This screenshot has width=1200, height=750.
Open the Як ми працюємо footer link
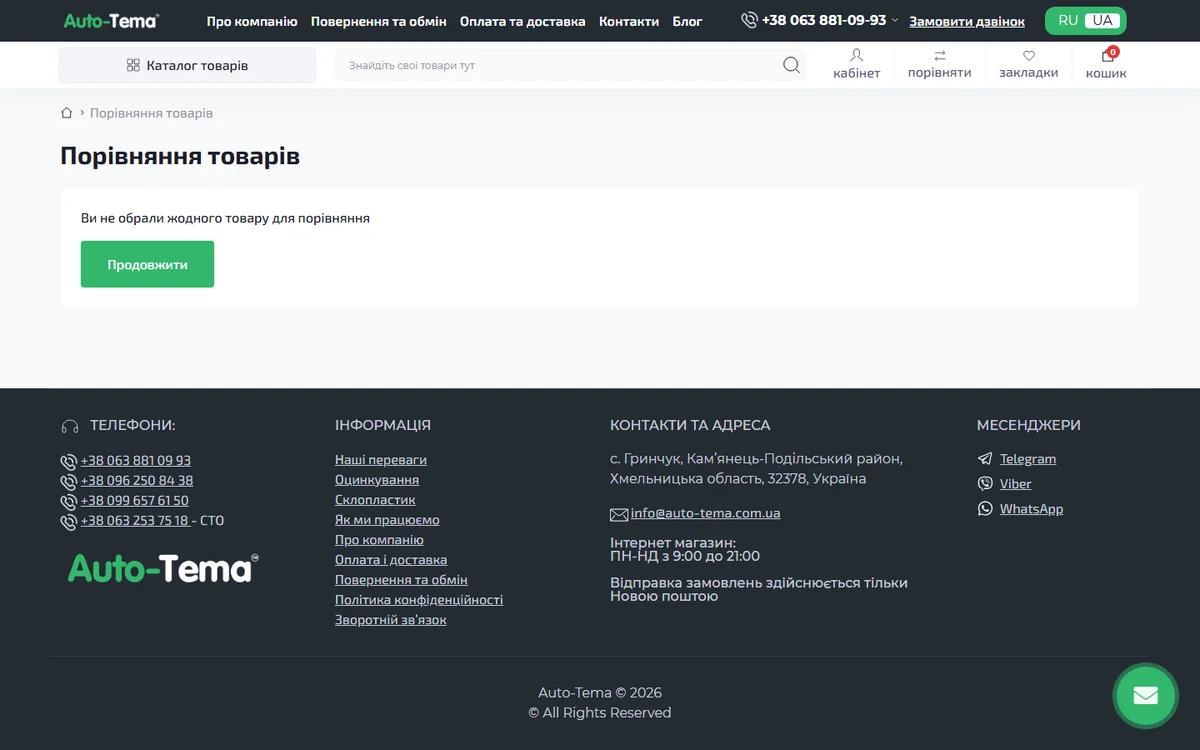coord(387,520)
